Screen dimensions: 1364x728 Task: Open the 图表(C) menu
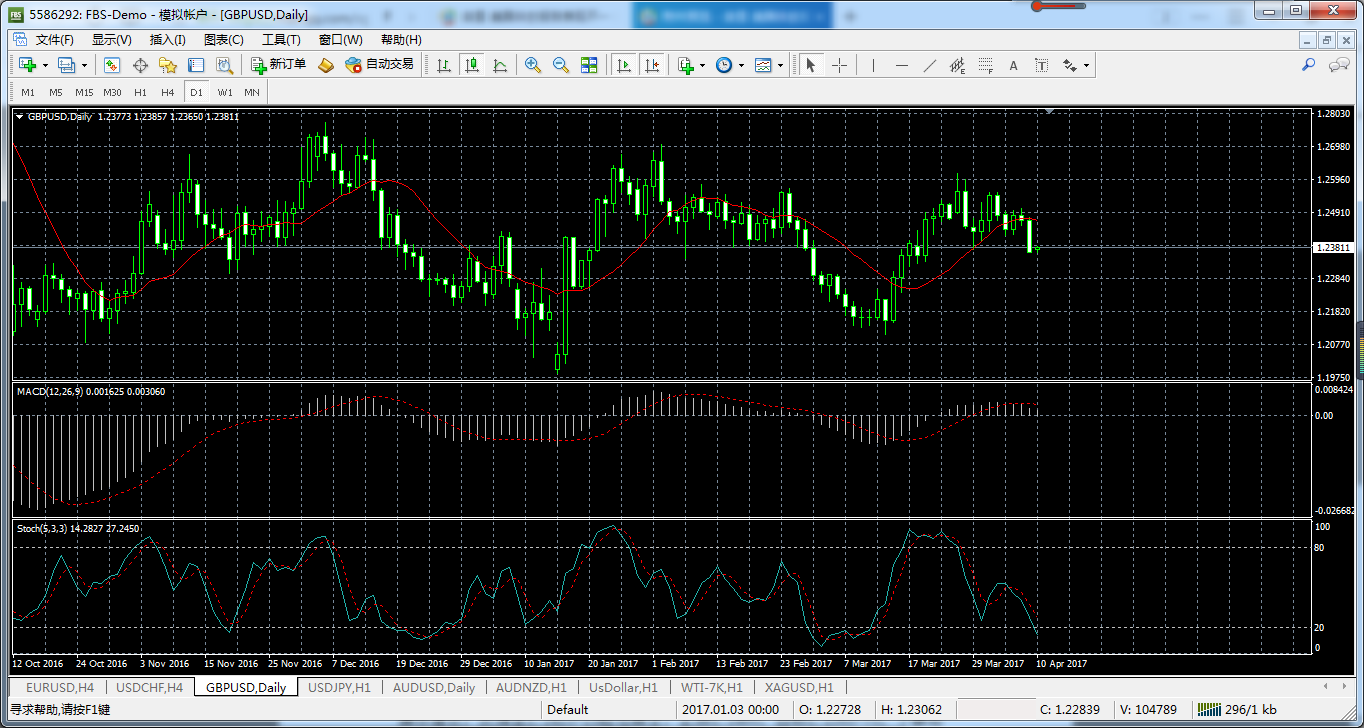[x=223, y=40]
